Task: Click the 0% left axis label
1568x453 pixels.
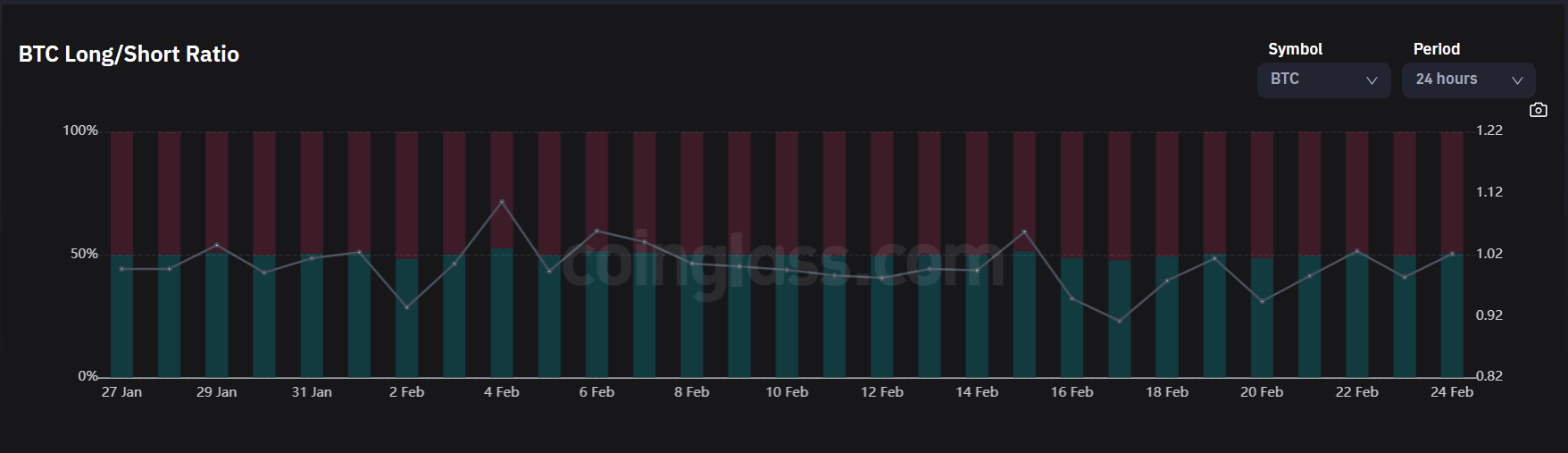Action: (88, 376)
